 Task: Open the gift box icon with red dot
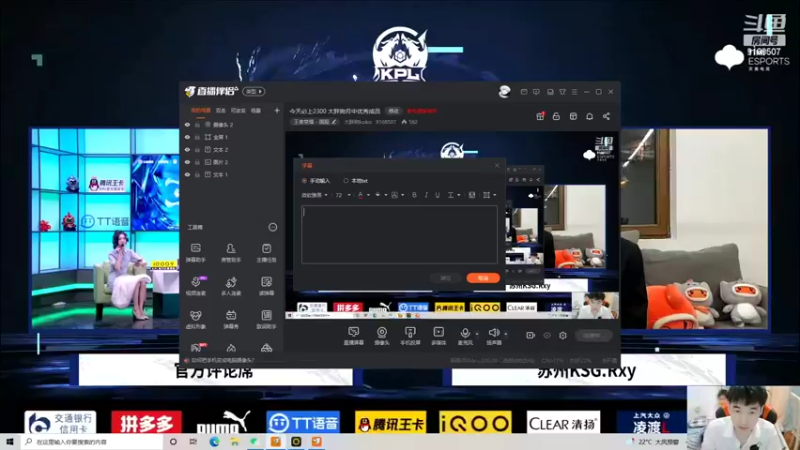(x=540, y=116)
